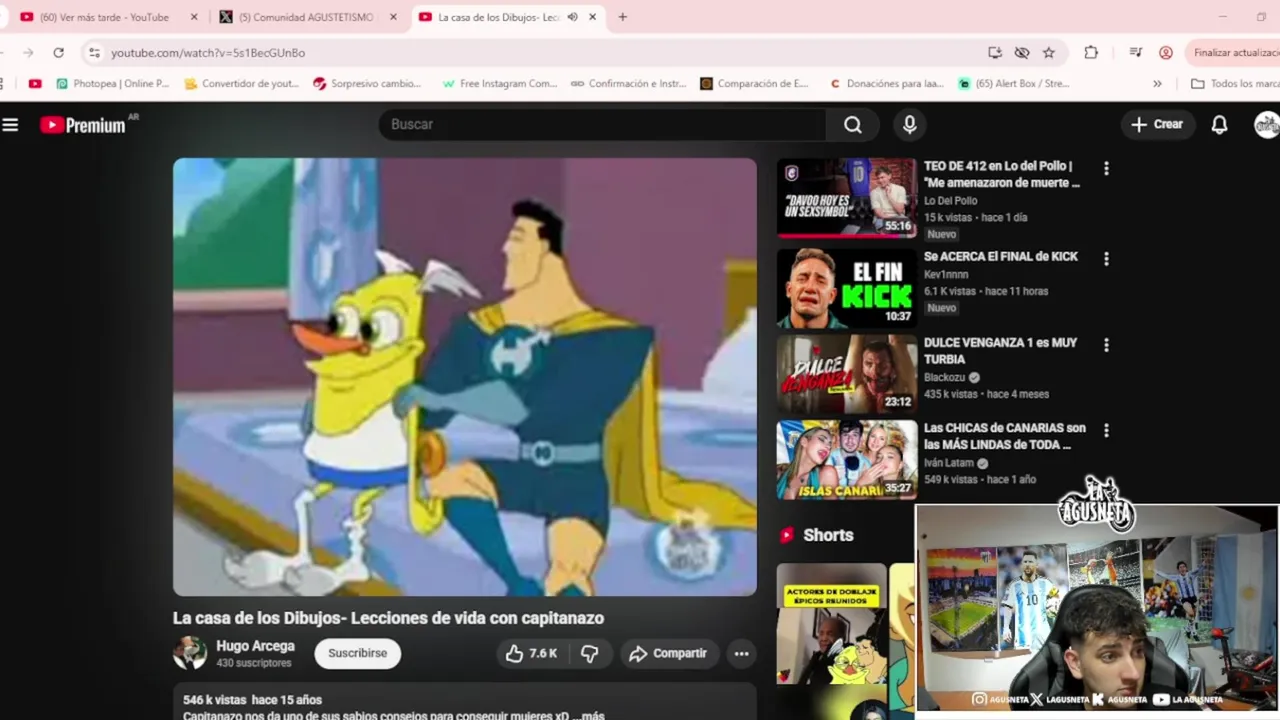This screenshot has height=720, width=1280.
Task: Bookmark this page with the star
Action: point(1048,52)
